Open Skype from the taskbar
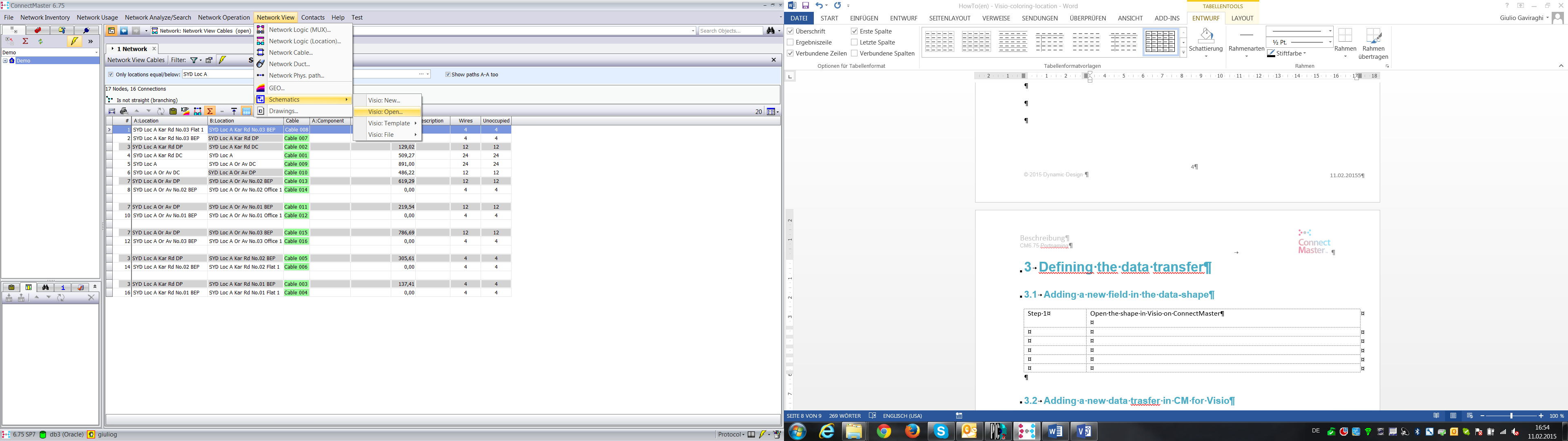Viewport: 1568px width, 441px height. point(942,431)
